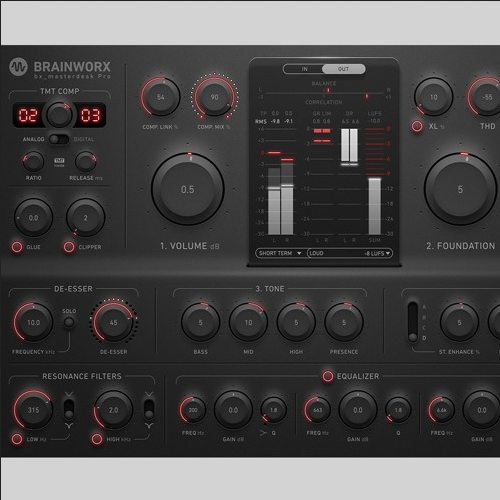Click the large 2. FOUNDATION knob
The height and width of the screenshot is (500, 500).
tap(460, 189)
